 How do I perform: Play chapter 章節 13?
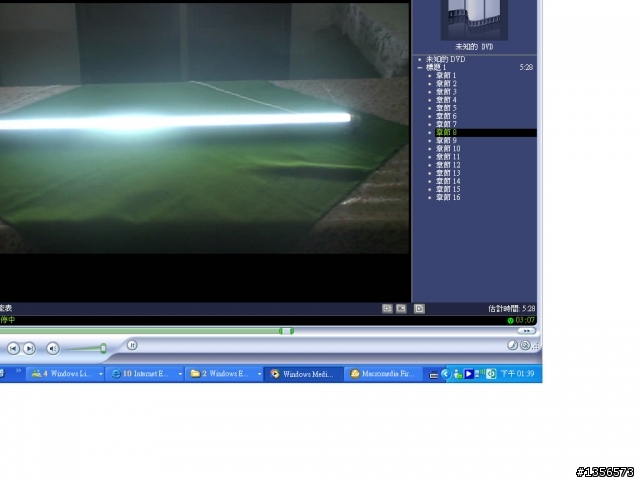point(448,173)
